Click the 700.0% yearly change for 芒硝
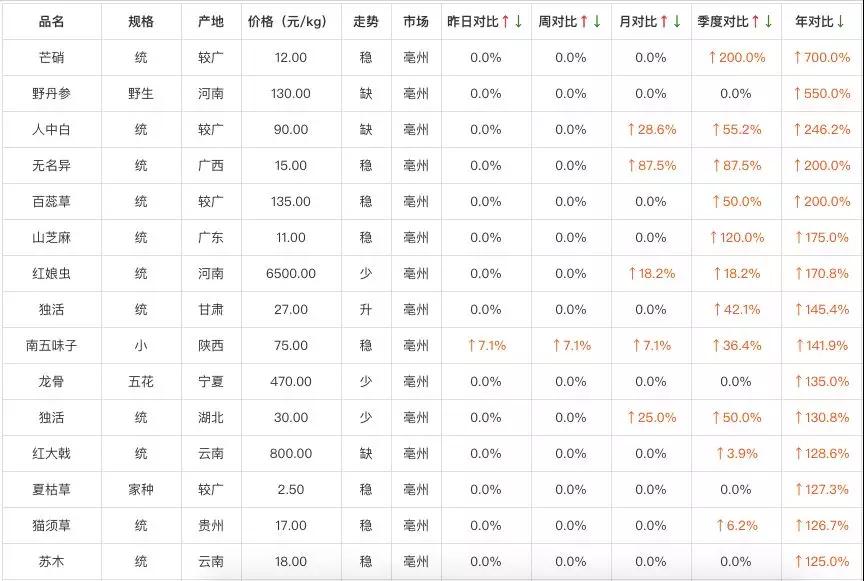This screenshot has height=581, width=864. pos(822,58)
